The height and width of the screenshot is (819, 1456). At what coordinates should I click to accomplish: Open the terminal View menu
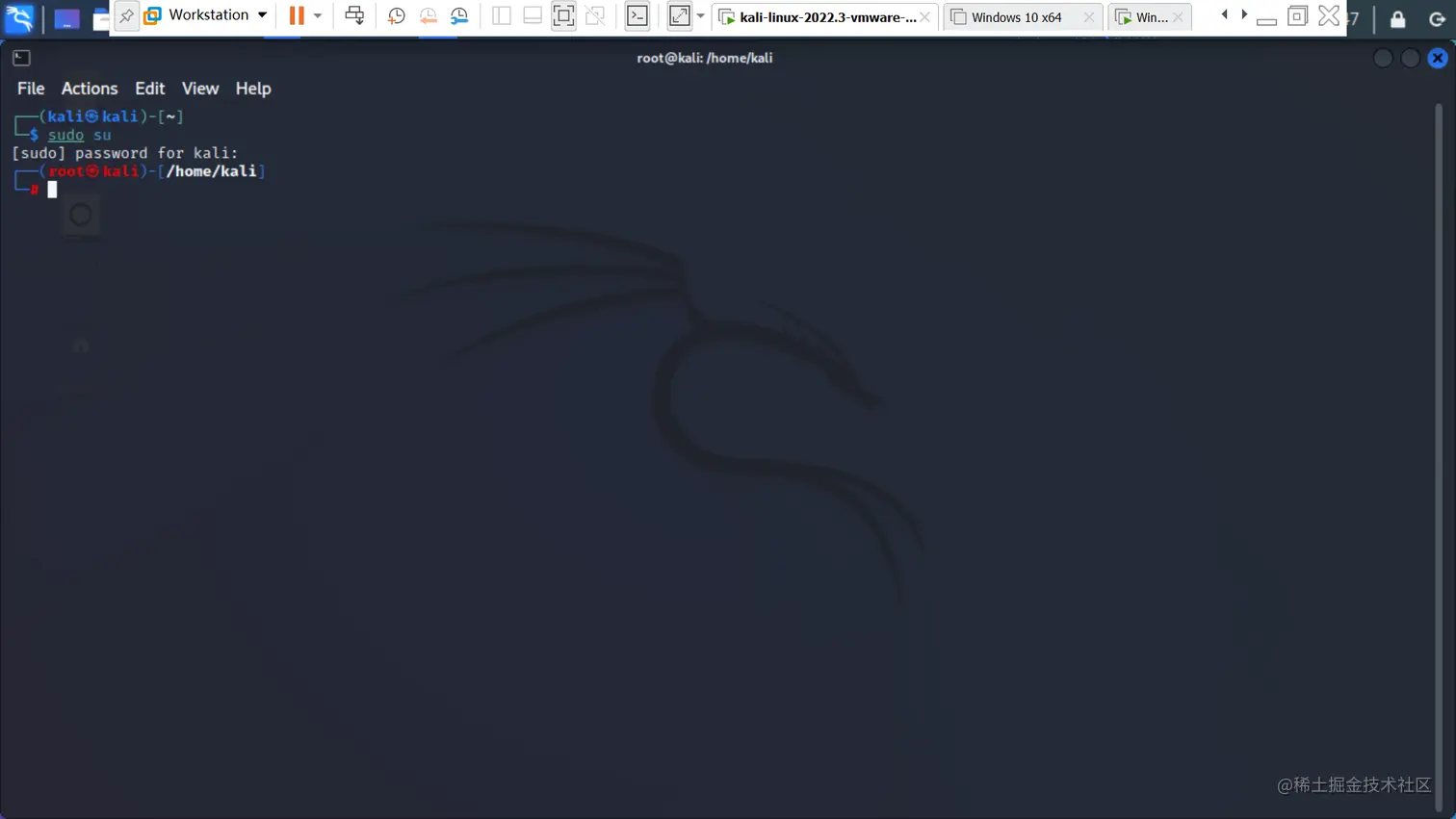200,89
